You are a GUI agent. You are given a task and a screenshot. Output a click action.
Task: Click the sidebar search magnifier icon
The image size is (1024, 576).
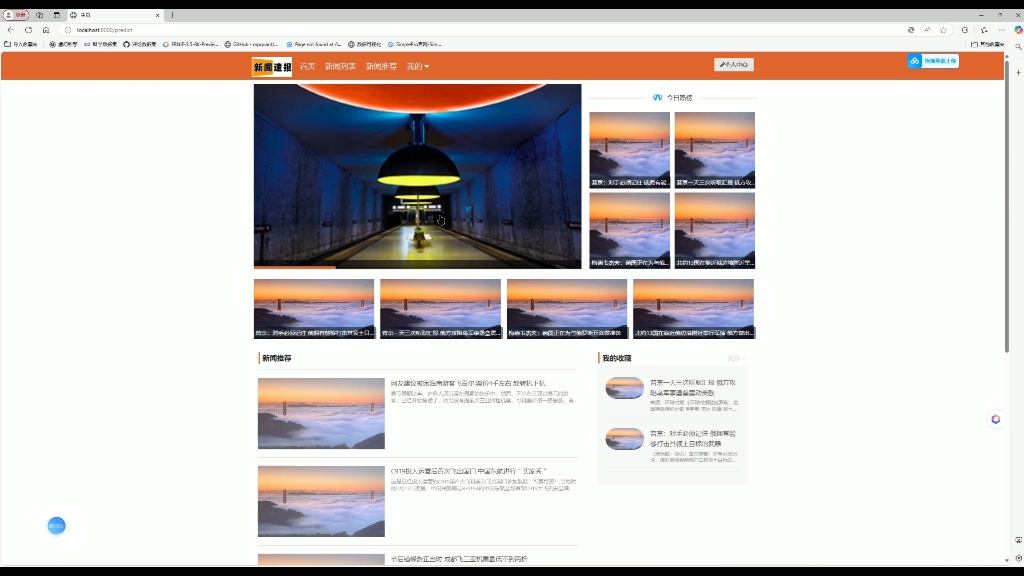(x=1018, y=47)
